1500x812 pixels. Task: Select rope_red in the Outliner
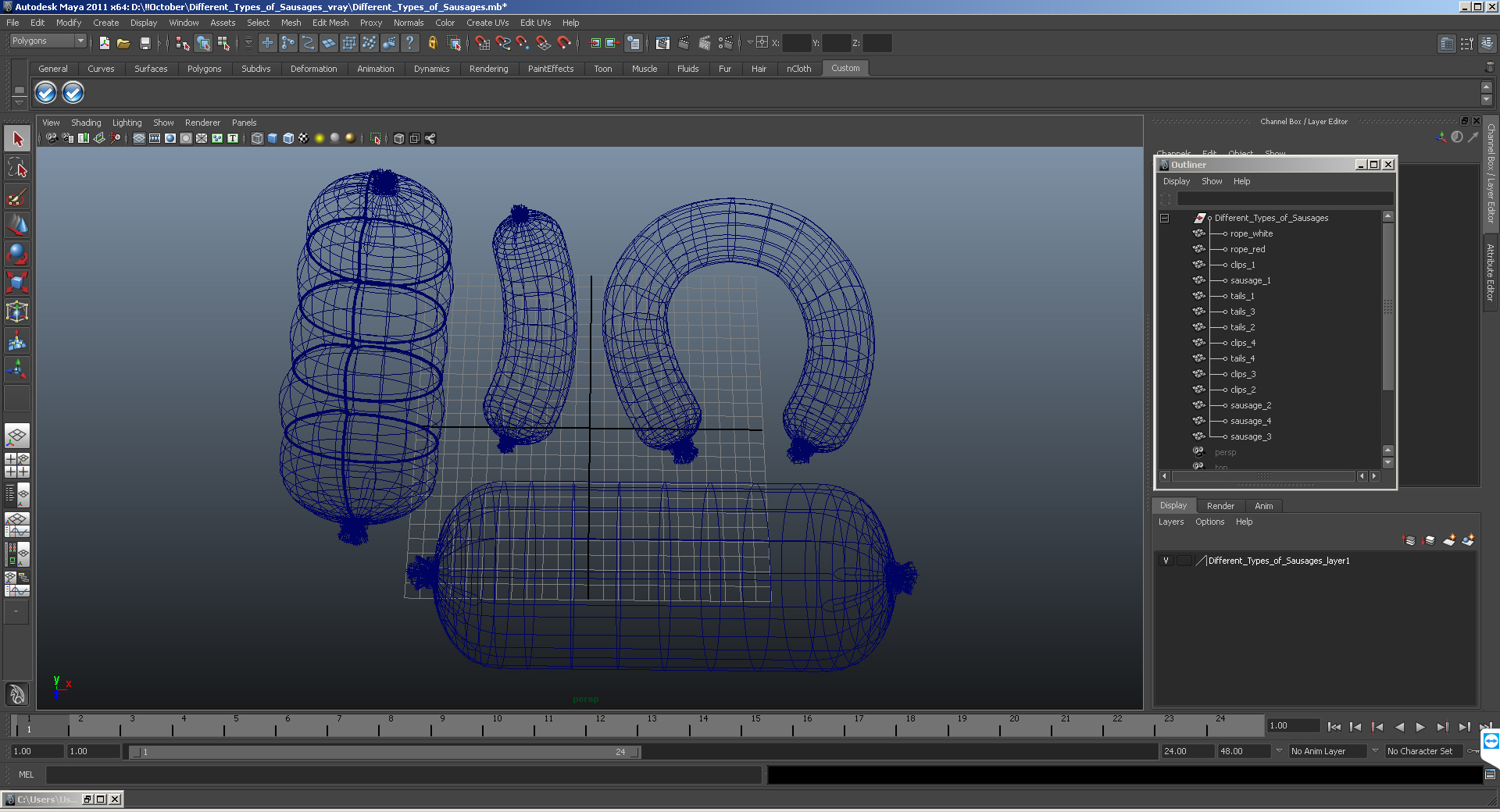coord(1248,249)
